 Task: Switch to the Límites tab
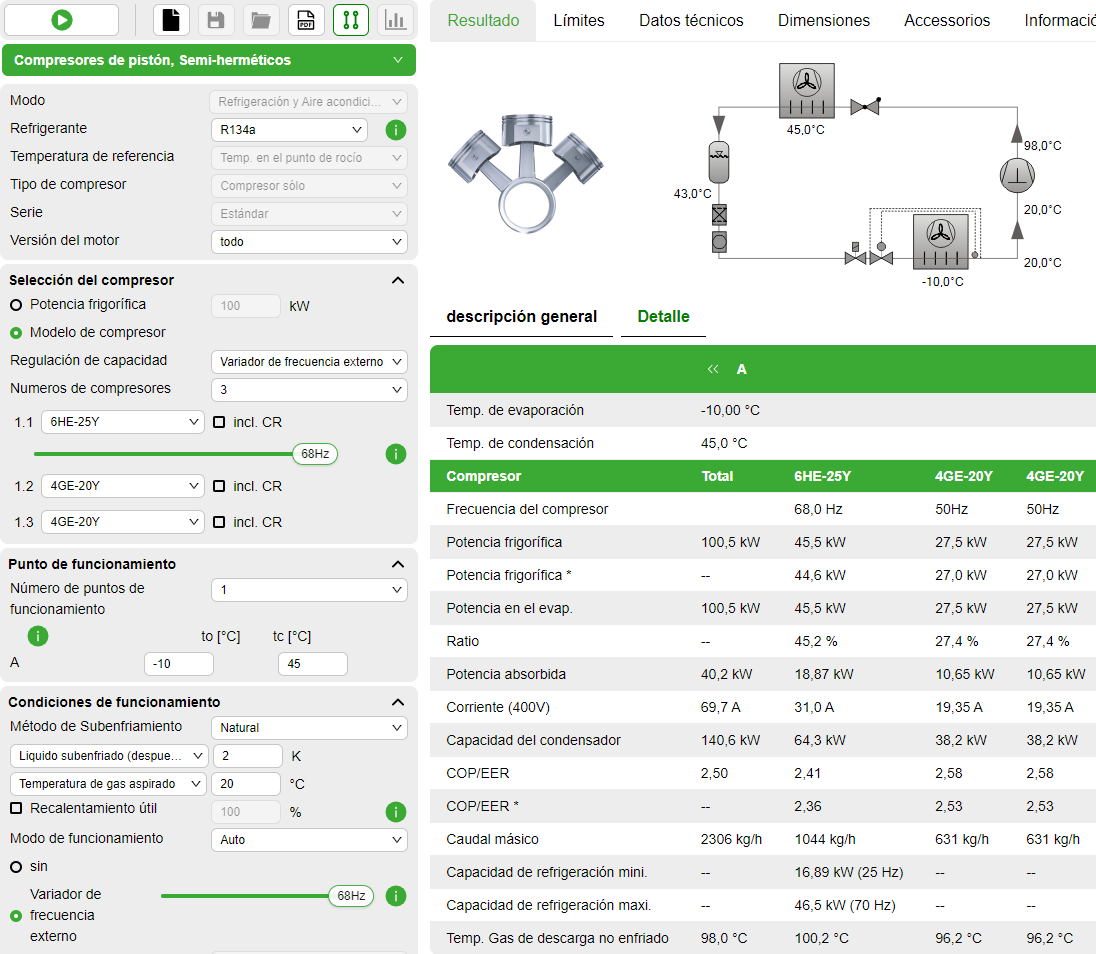(x=579, y=21)
